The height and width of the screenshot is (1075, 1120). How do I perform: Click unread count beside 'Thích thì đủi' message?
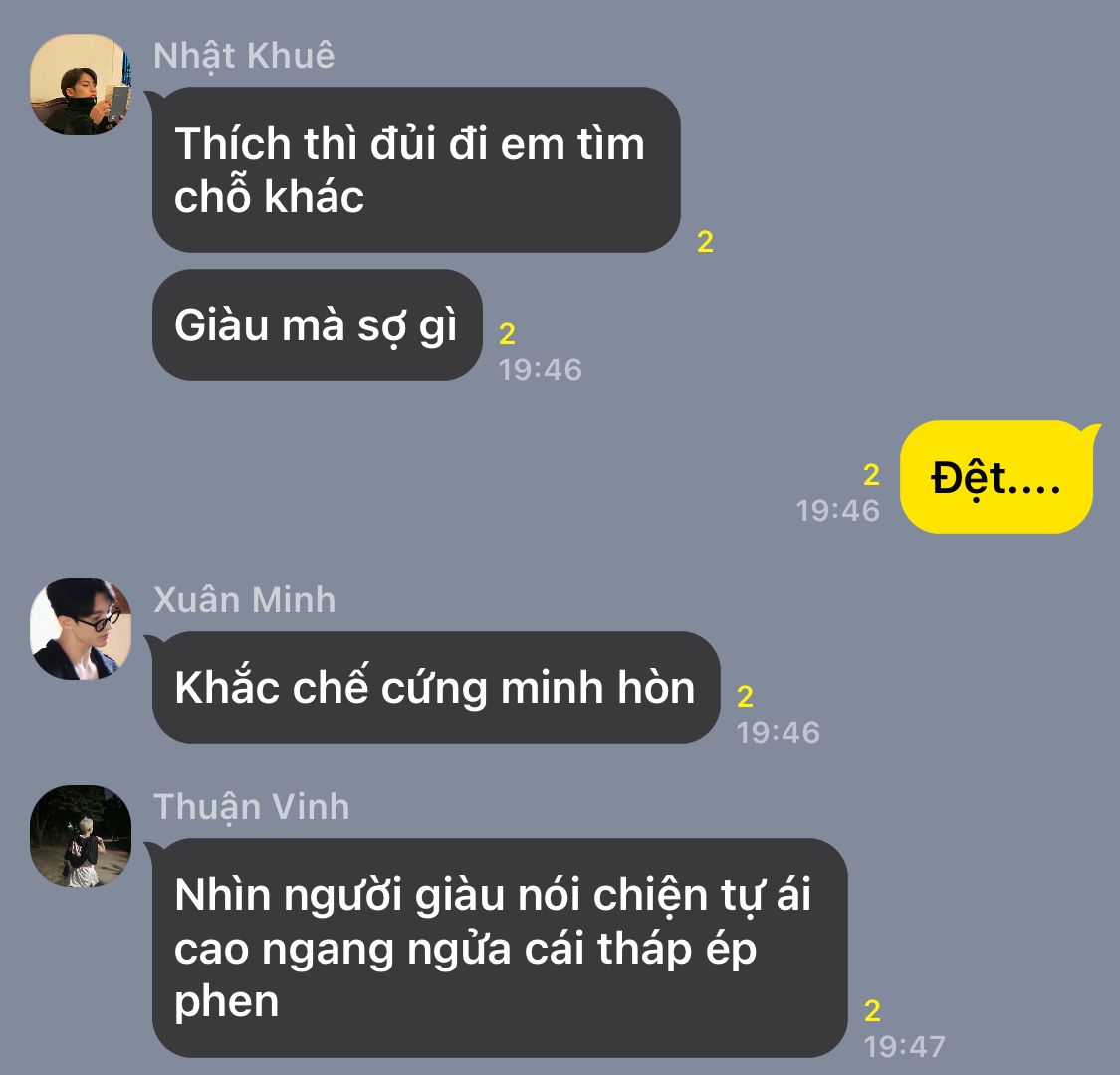click(705, 242)
